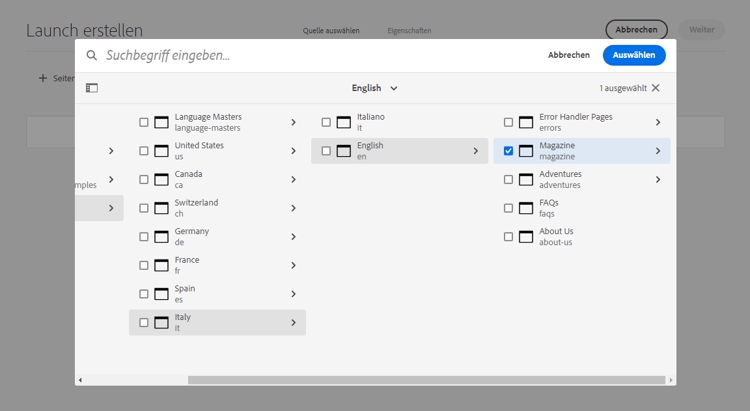750x411 pixels.
Task: Clear selection with the X icon
Action: coord(656,88)
